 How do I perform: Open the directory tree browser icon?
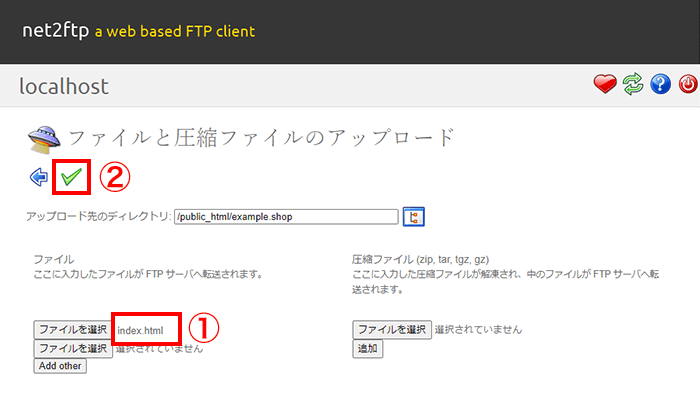[x=413, y=216]
